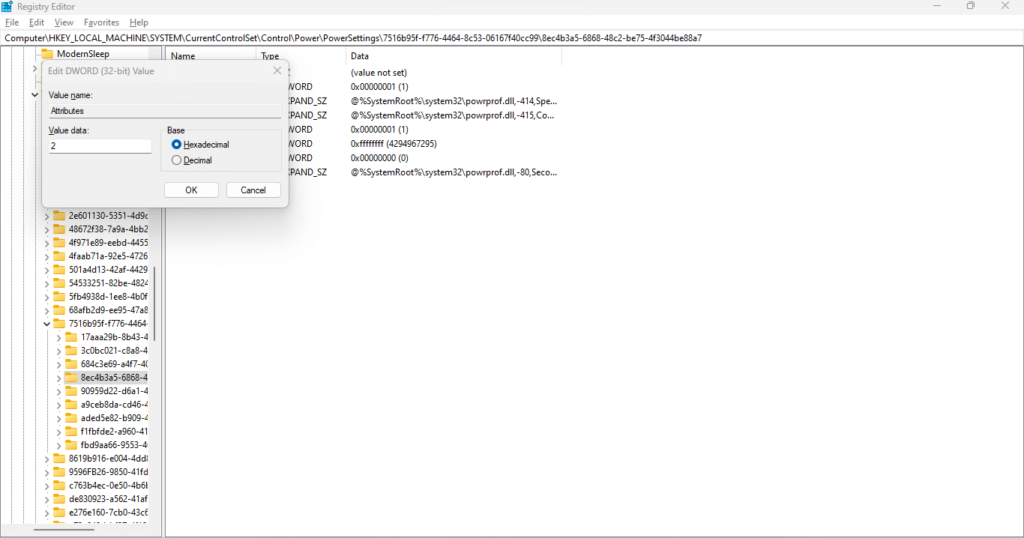Select the Hexadecimal base radio button
This screenshot has height=538, width=1024.
point(176,144)
